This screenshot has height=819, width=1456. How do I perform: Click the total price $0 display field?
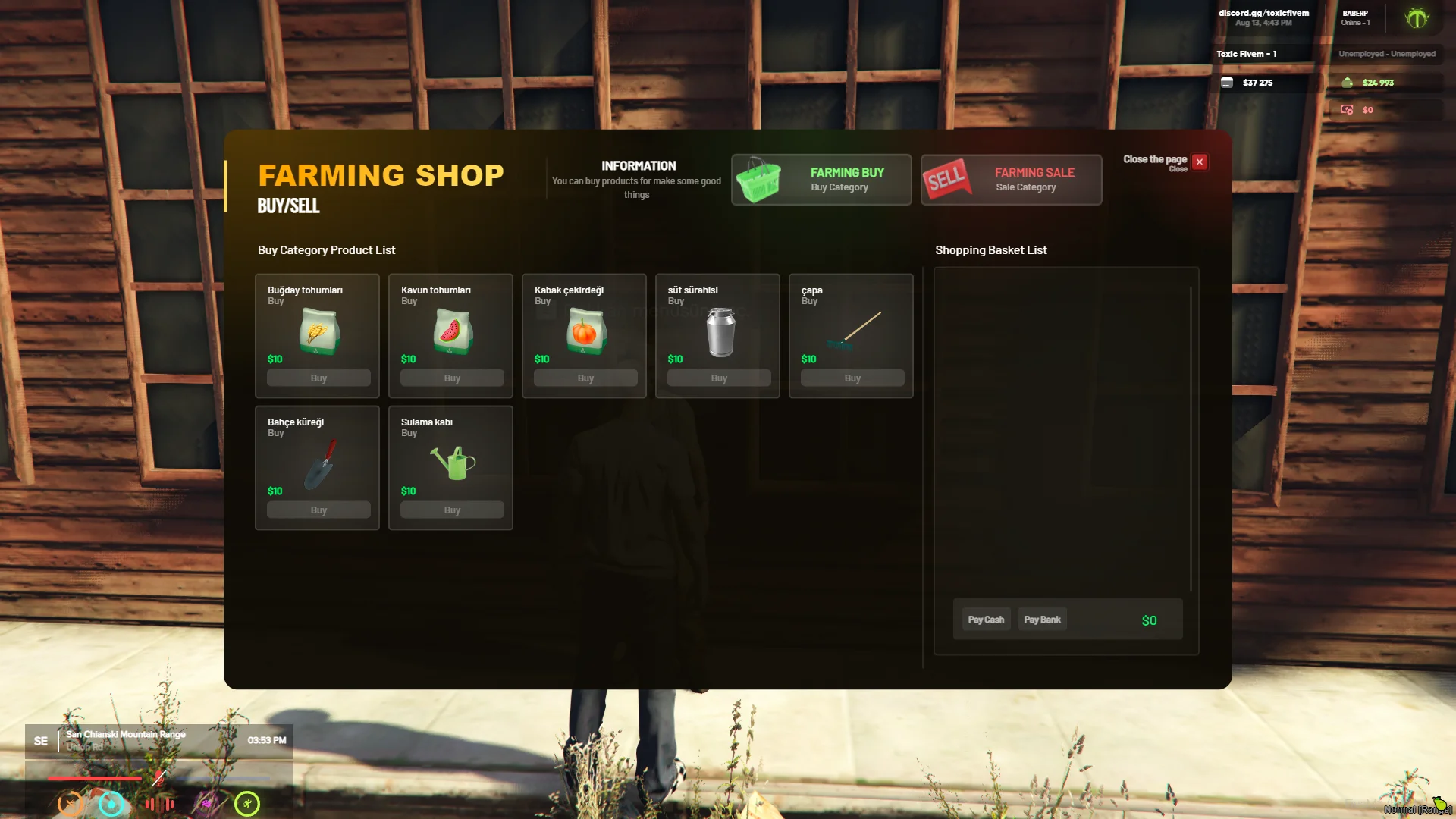[x=1149, y=619]
